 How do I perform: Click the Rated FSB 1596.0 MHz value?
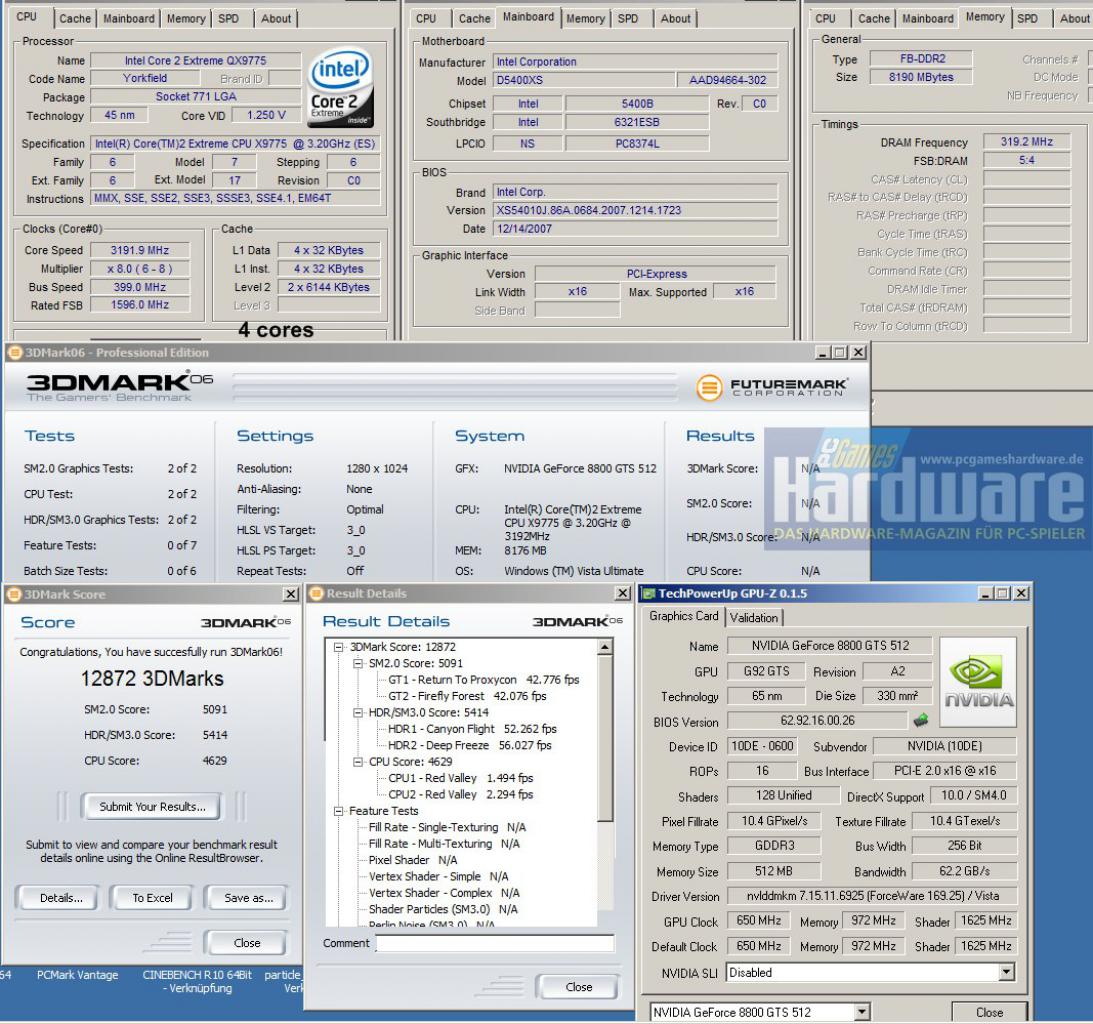point(139,305)
